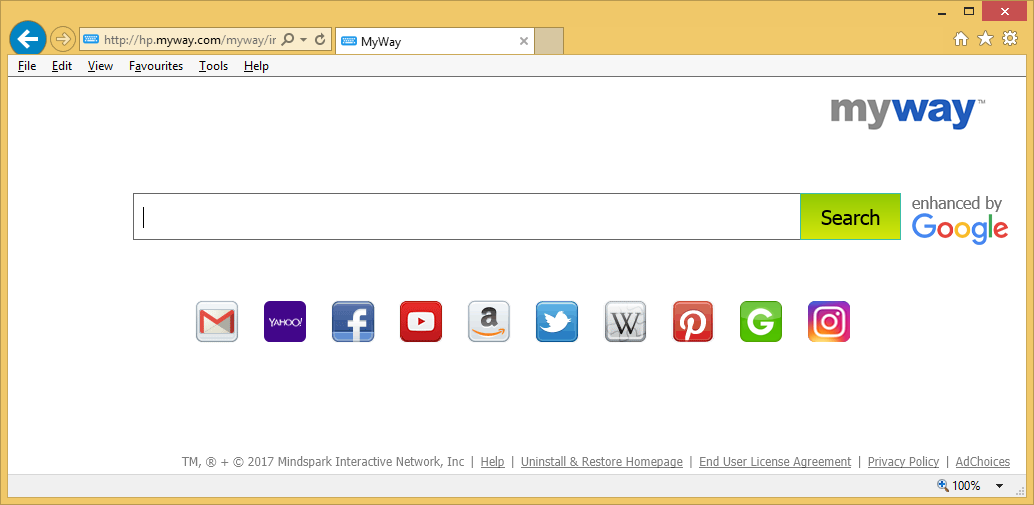Image resolution: width=1034 pixels, height=505 pixels.
Task: Open the AdChoices link
Action: pyautogui.click(x=983, y=461)
